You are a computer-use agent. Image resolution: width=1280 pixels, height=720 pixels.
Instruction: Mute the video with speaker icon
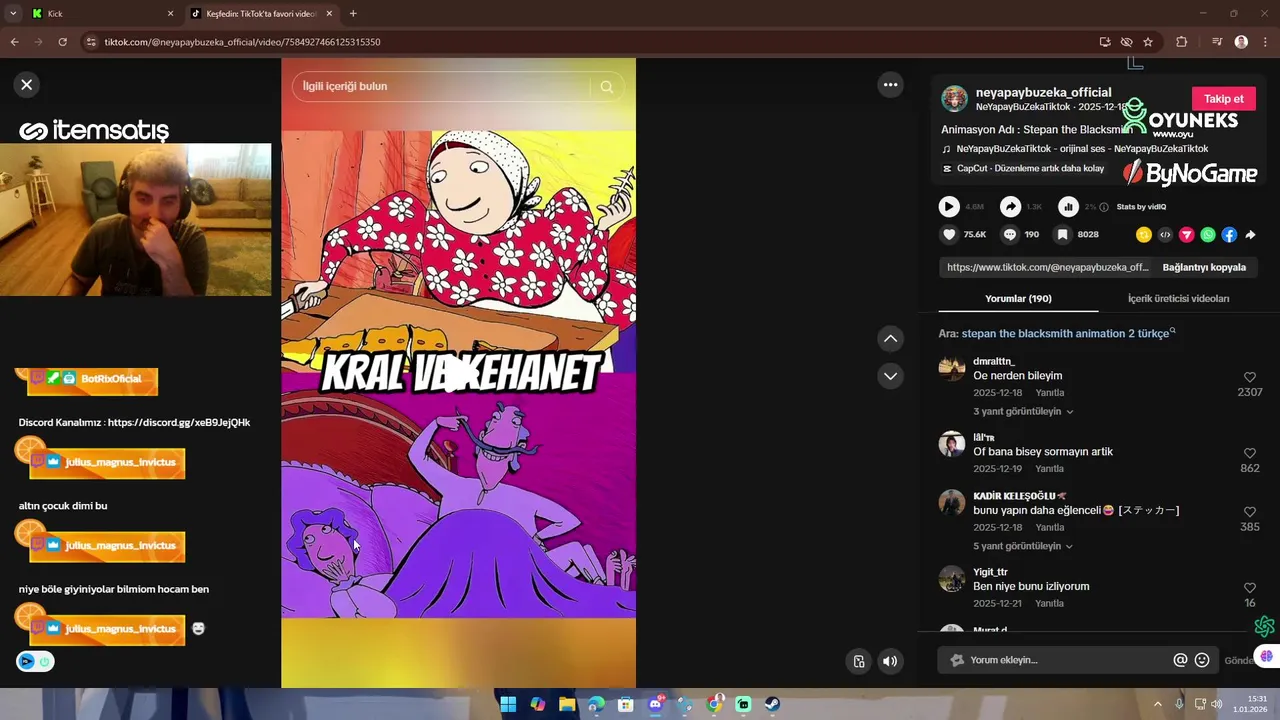click(890, 661)
